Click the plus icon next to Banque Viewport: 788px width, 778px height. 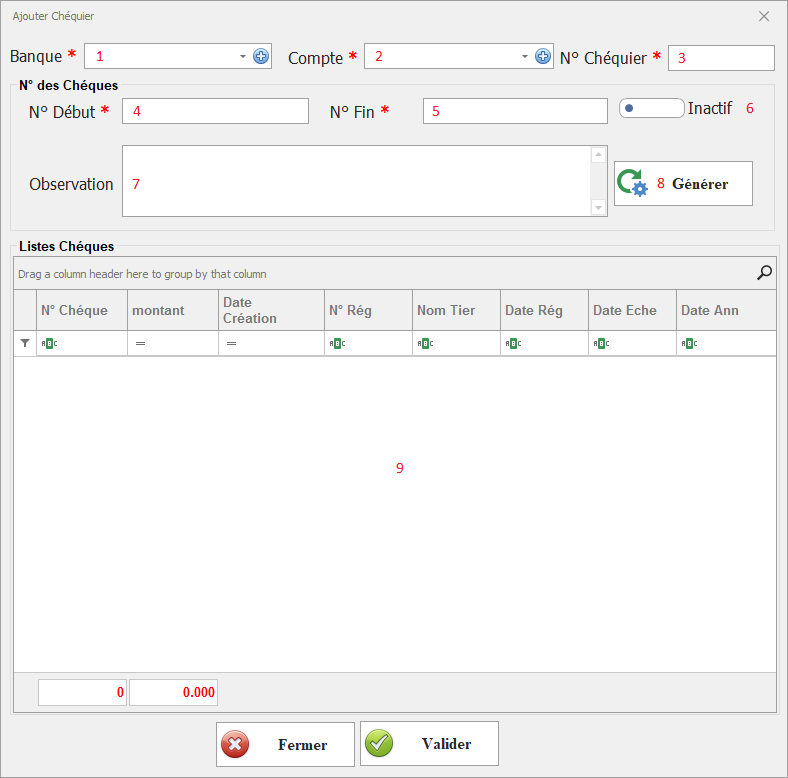(261, 57)
